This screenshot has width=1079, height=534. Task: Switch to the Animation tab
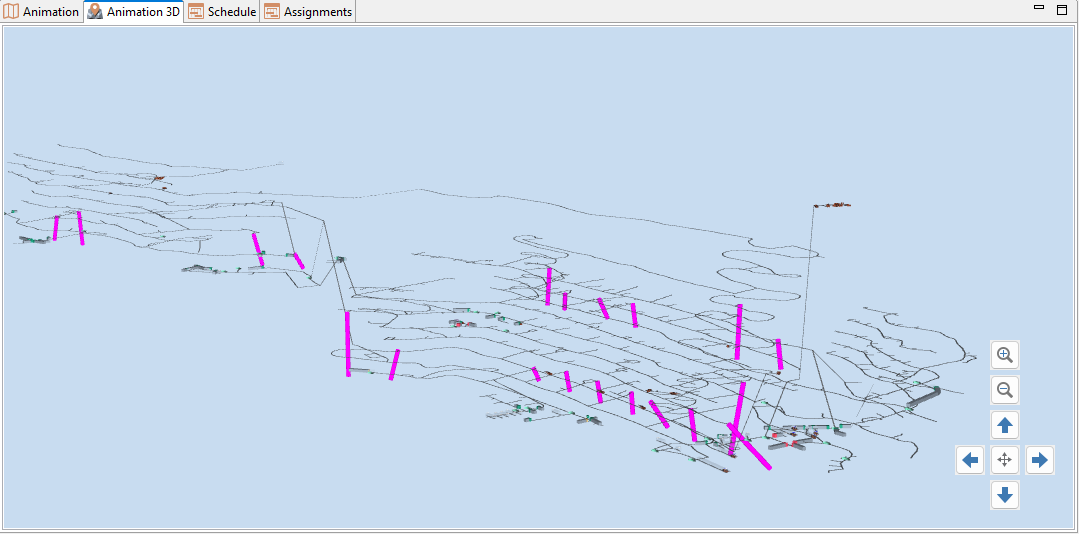(41, 12)
